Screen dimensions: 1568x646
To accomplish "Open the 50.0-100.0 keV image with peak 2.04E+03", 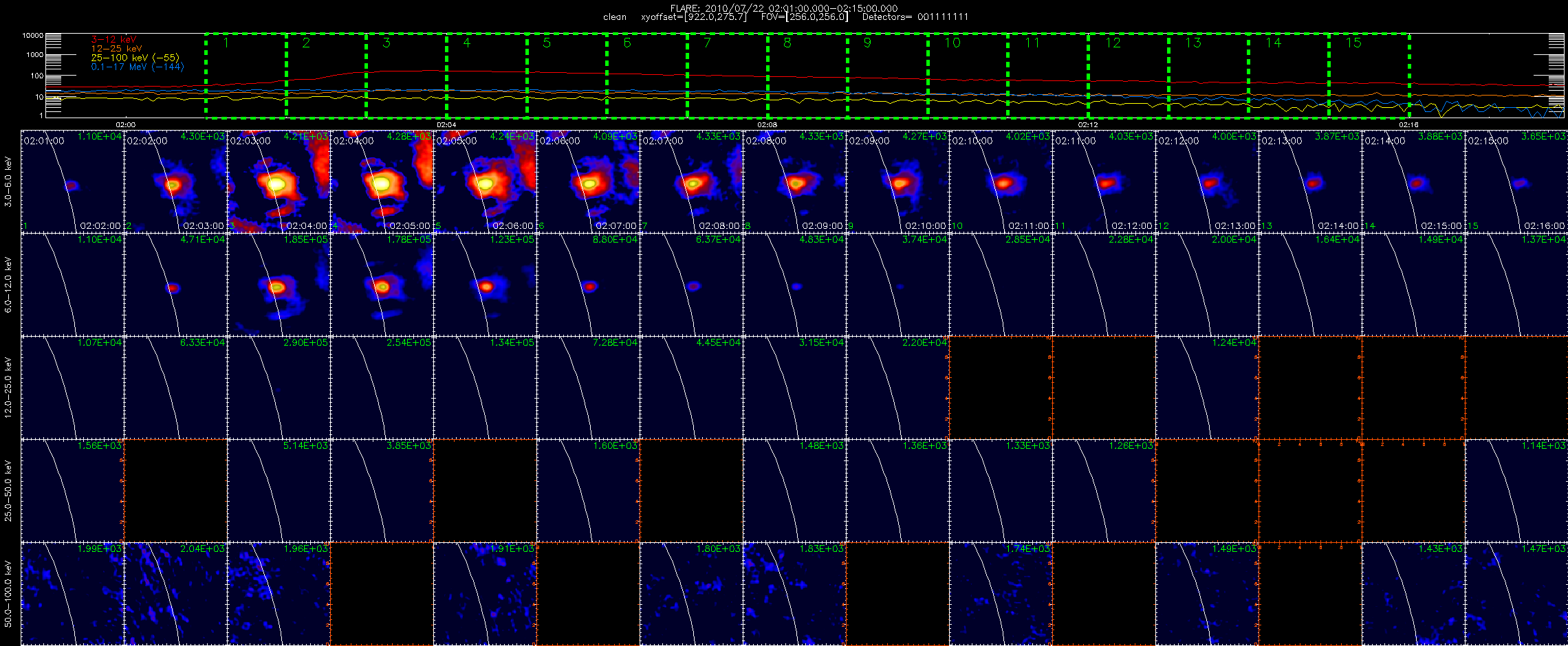I will pyautogui.click(x=175, y=594).
